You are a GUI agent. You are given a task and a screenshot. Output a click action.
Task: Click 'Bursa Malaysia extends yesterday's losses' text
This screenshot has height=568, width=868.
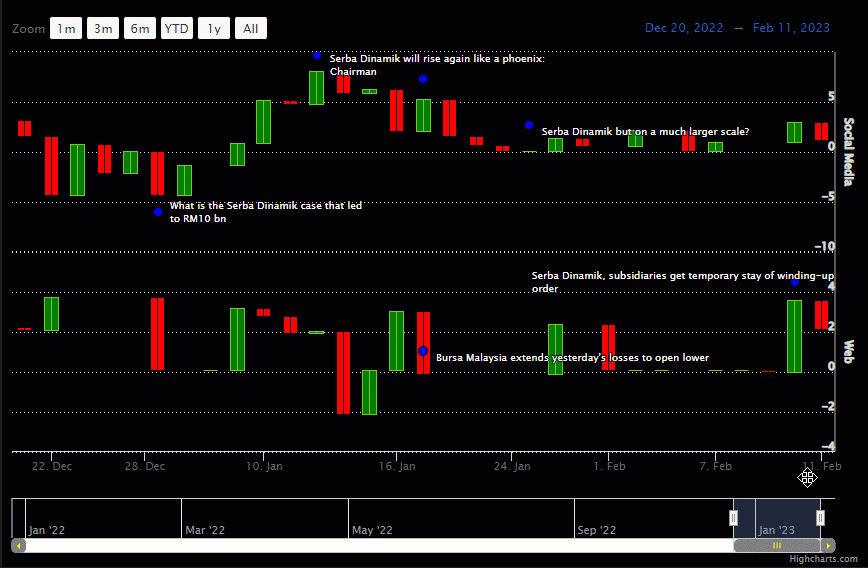coord(572,358)
